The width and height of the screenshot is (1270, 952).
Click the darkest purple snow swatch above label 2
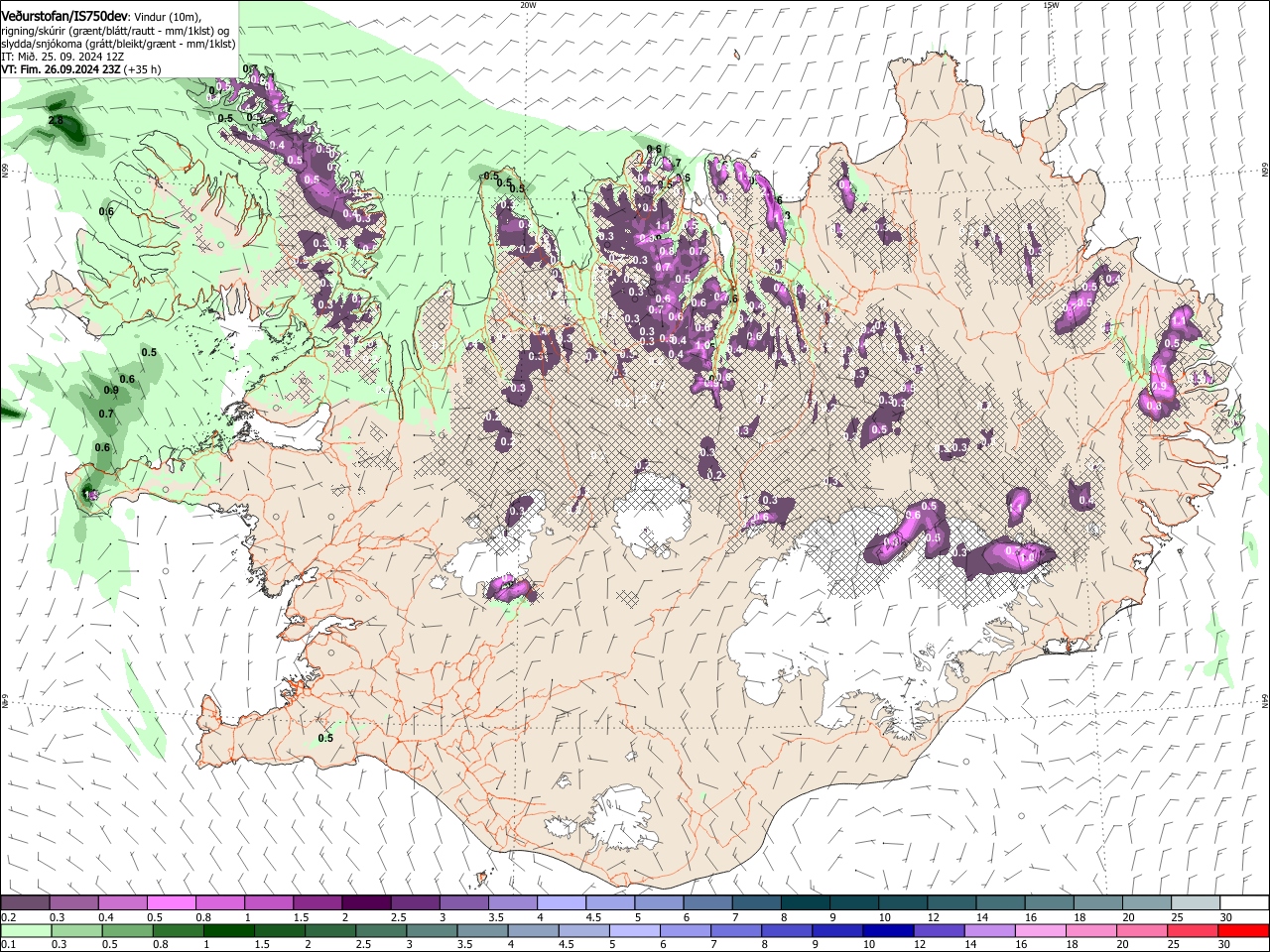(x=366, y=903)
